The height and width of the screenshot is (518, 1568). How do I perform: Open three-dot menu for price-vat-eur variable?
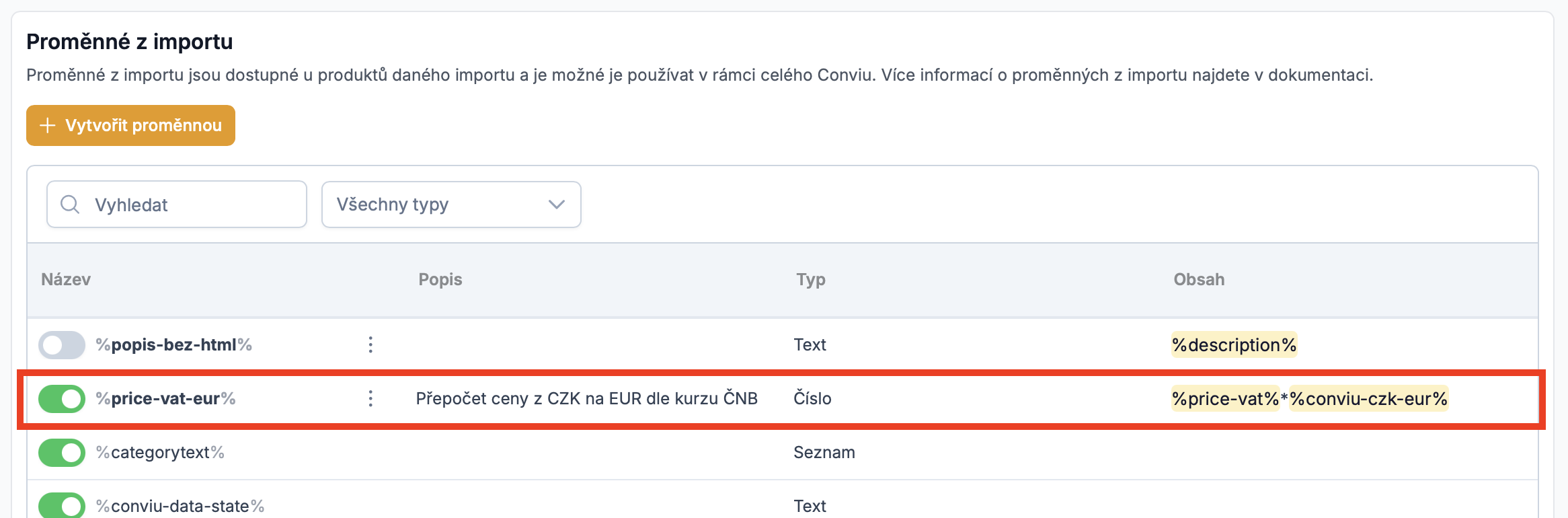(x=370, y=399)
